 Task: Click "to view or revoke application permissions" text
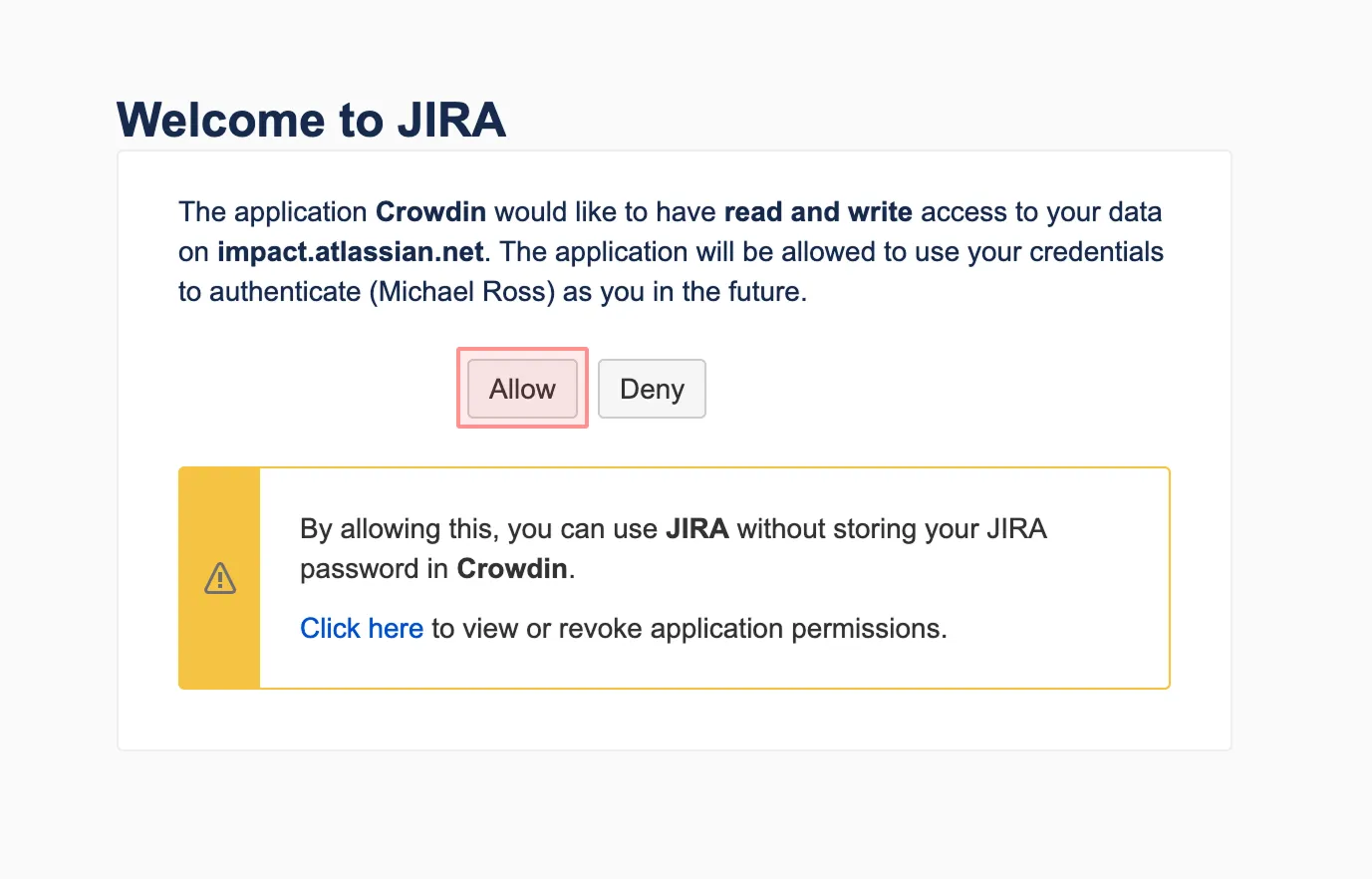coord(688,629)
